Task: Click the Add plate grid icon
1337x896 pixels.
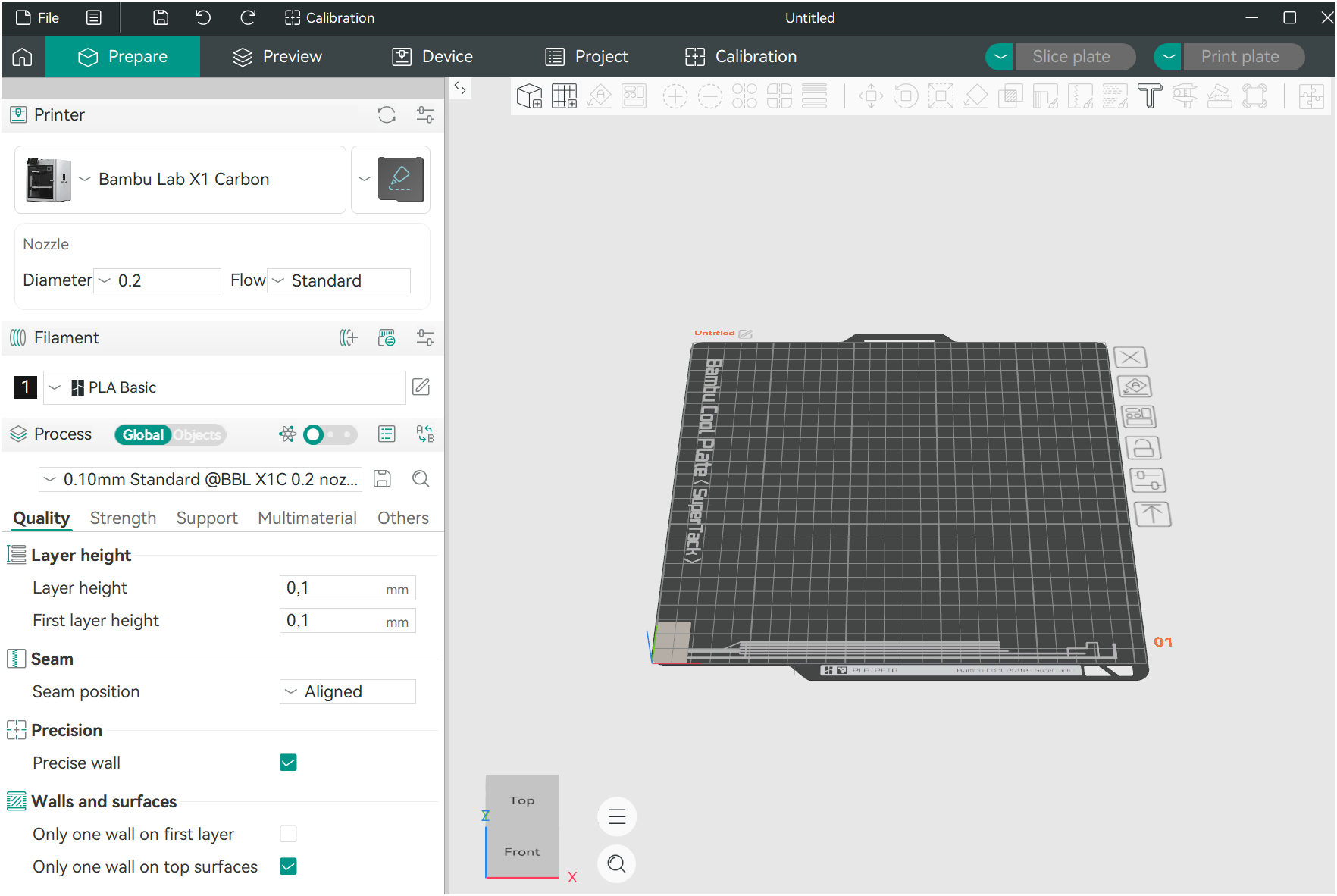Action: click(x=564, y=96)
